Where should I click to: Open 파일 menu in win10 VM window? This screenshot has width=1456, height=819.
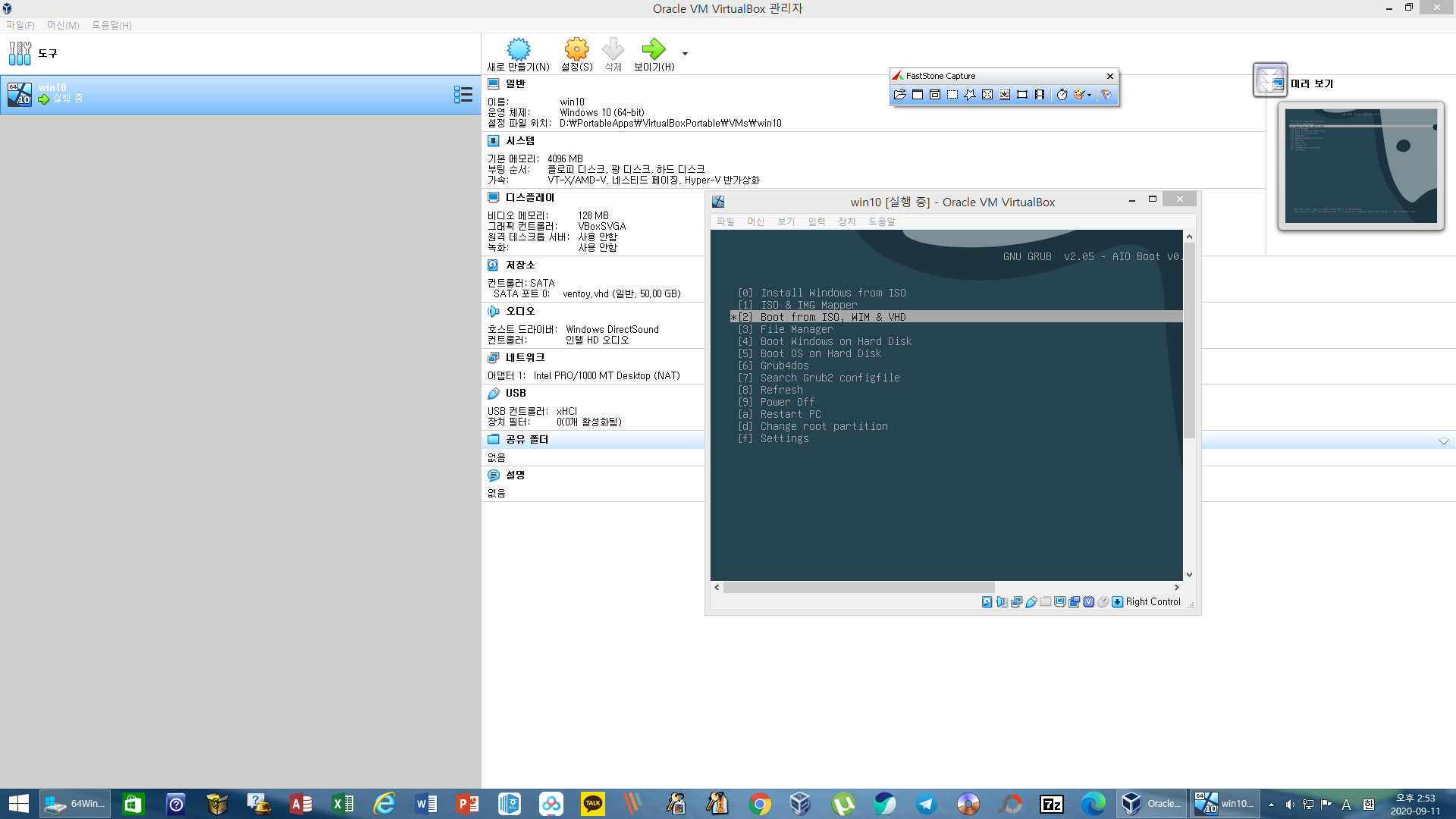[726, 221]
